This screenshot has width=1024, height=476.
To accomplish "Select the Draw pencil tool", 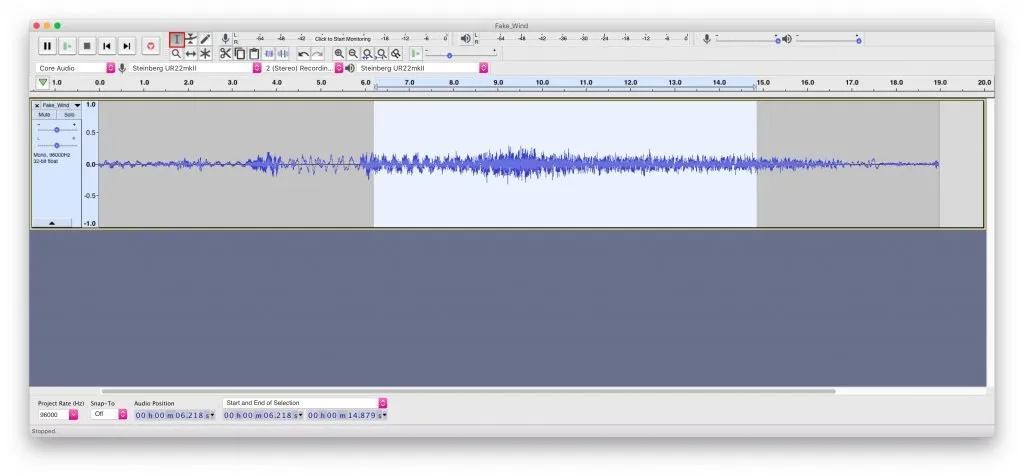I will pyautogui.click(x=205, y=40).
